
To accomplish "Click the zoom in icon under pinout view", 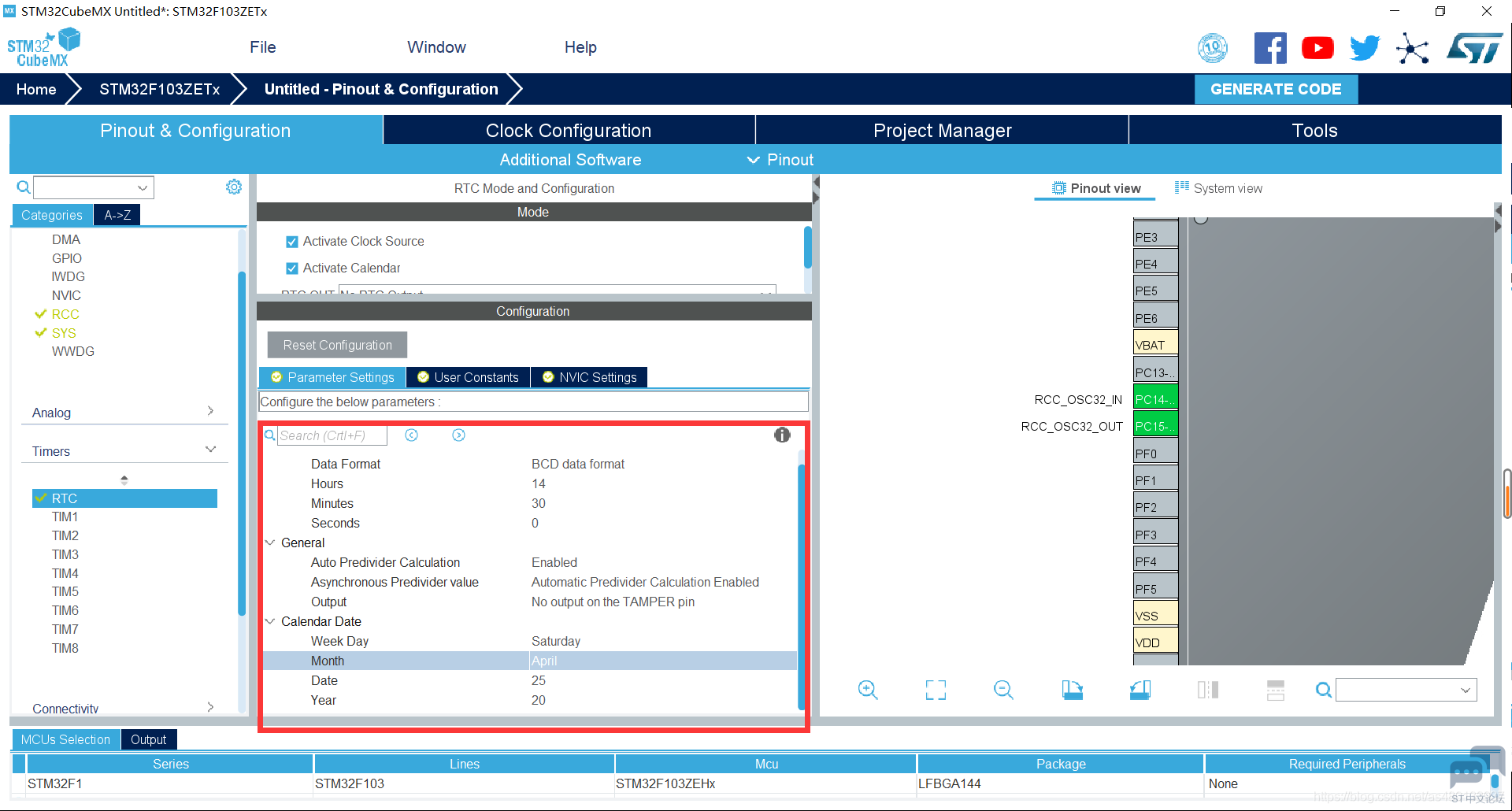I will (868, 691).
